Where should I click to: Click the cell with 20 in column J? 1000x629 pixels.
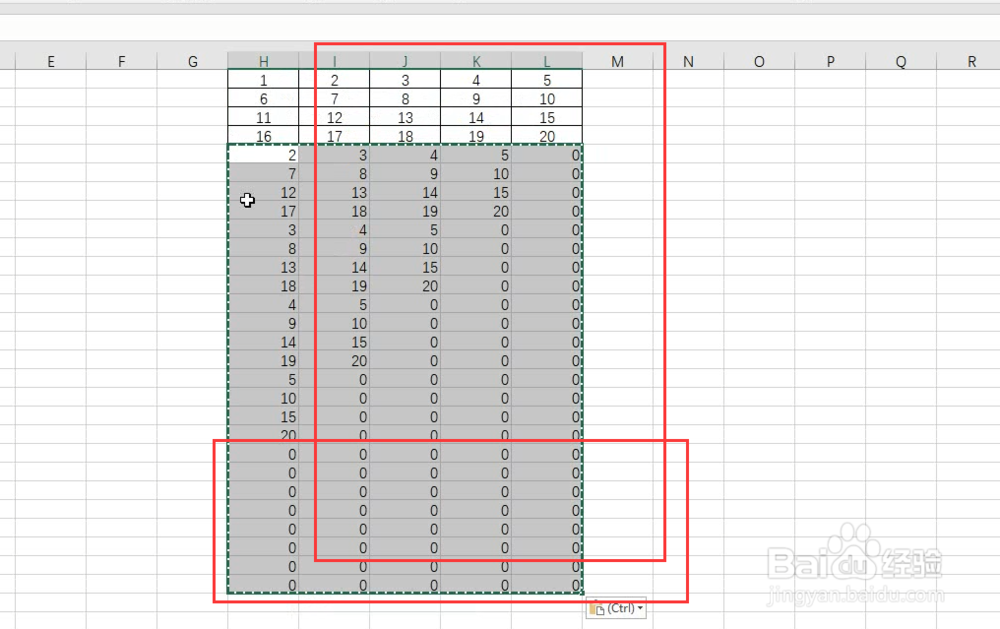point(405,286)
